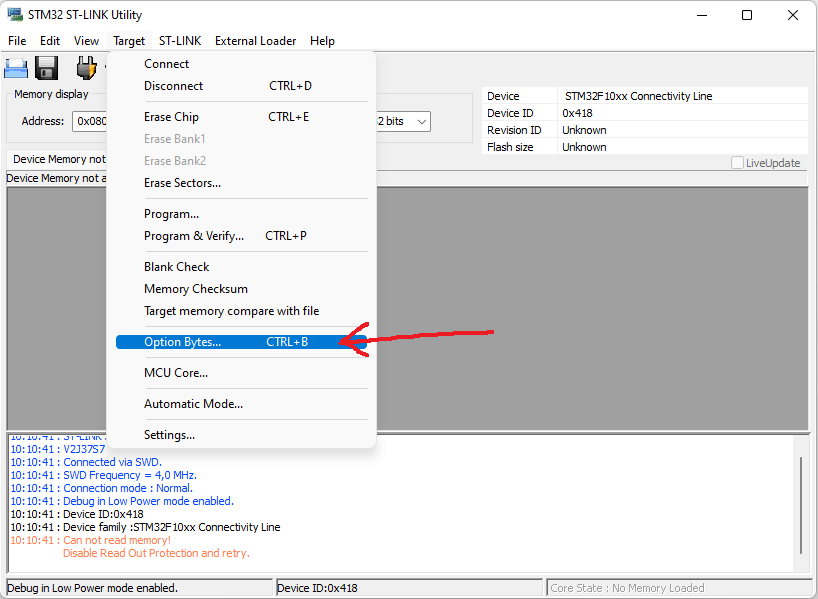Image resolution: width=818 pixels, height=599 pixels.
Task: Open the Help menu
Action: tap(322, 41)
